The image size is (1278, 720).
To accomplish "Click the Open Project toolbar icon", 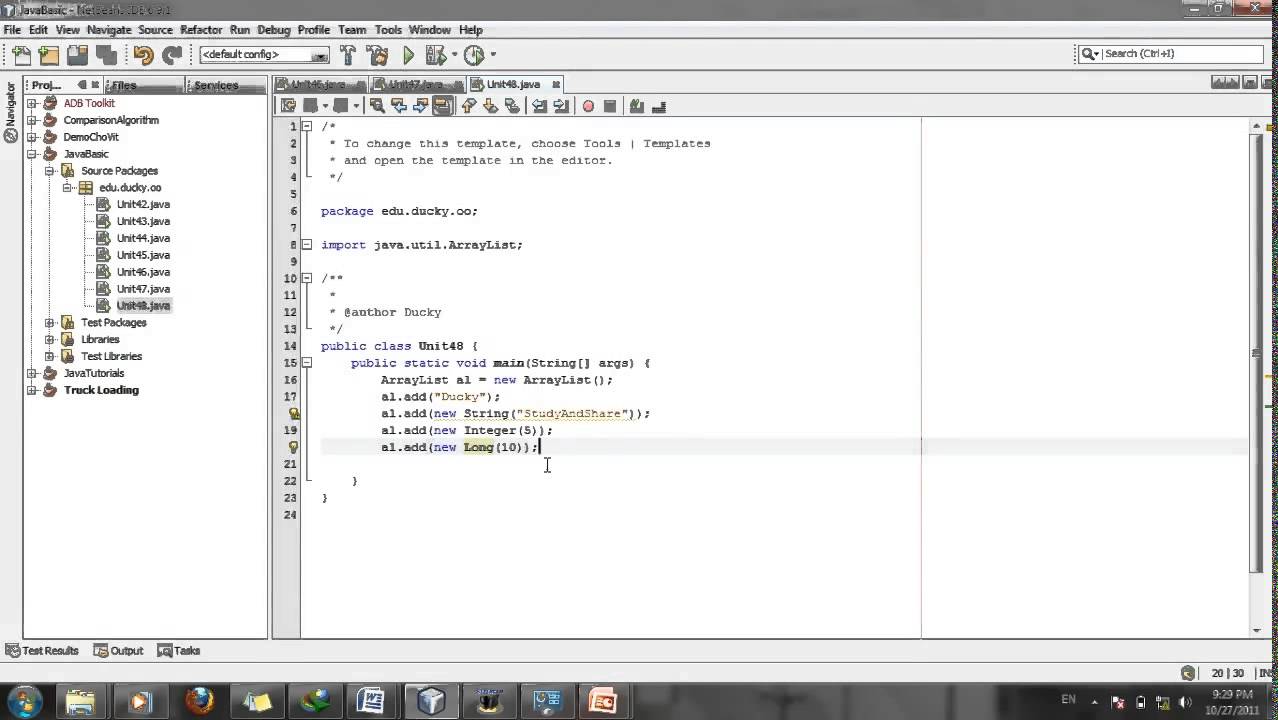I will (77, 55).
